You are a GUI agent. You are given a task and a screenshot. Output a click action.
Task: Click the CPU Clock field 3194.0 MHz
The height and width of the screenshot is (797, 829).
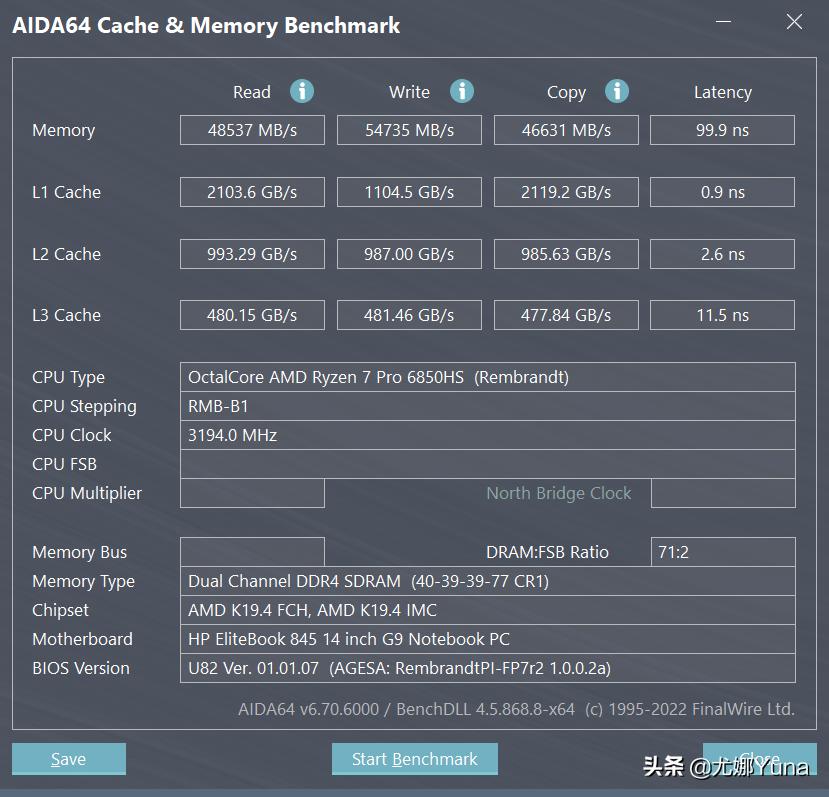[x=487, y=435]
